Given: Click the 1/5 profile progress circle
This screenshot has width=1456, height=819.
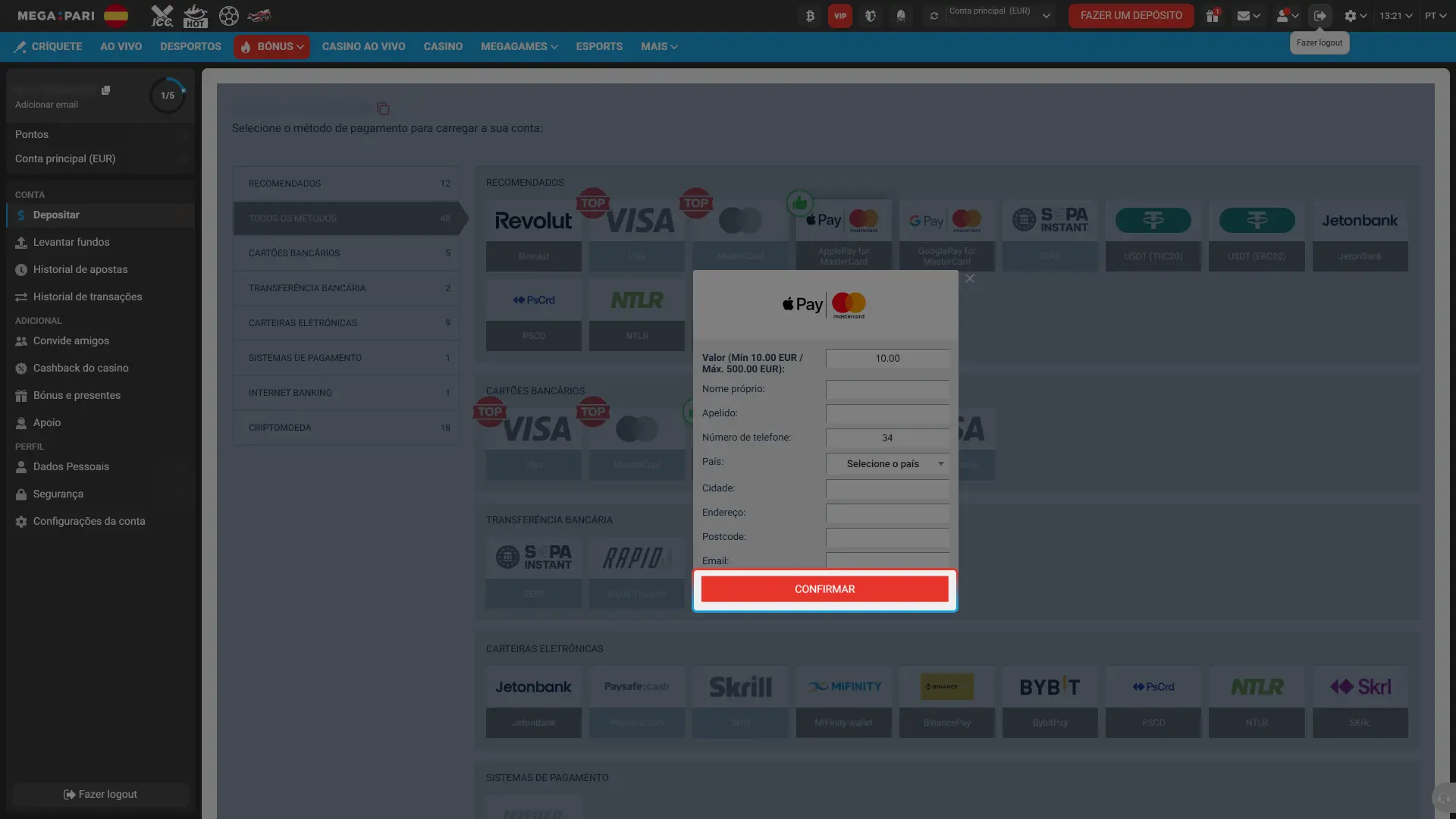Looking at the screenshot, I should pyautogui.click(x=168, y=96).
